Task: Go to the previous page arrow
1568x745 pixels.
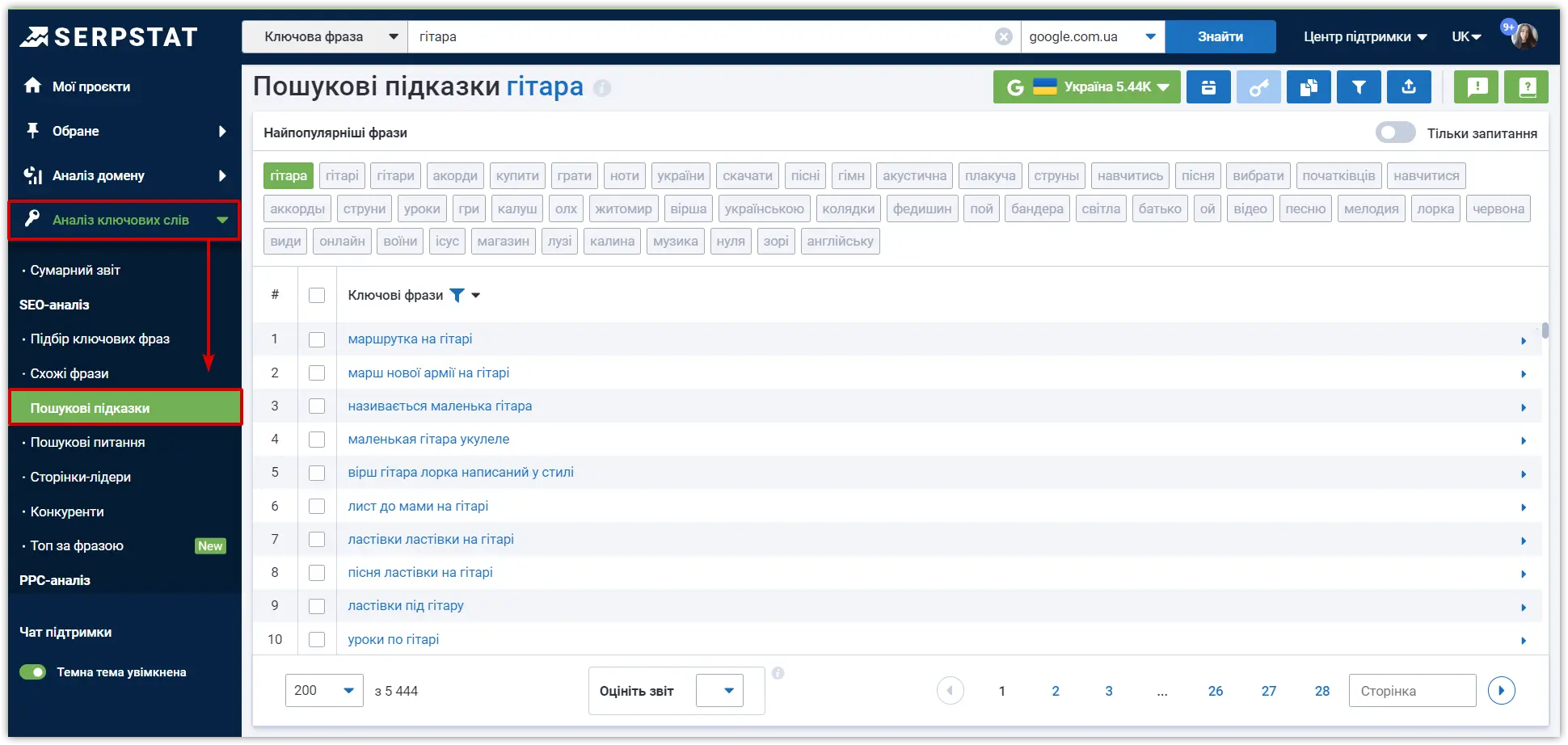Action: 950,691
